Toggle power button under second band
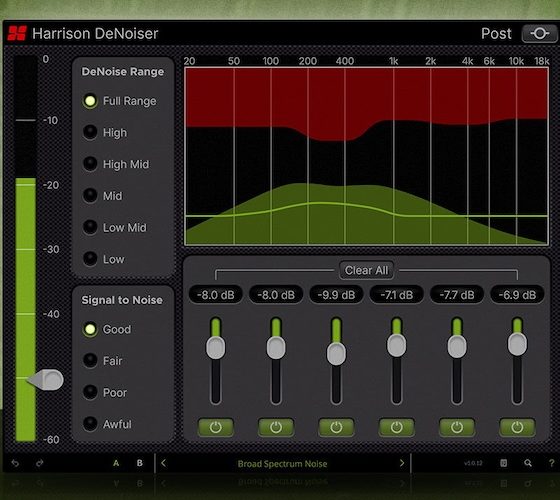The image size is (560, 500). coord(276,427)
